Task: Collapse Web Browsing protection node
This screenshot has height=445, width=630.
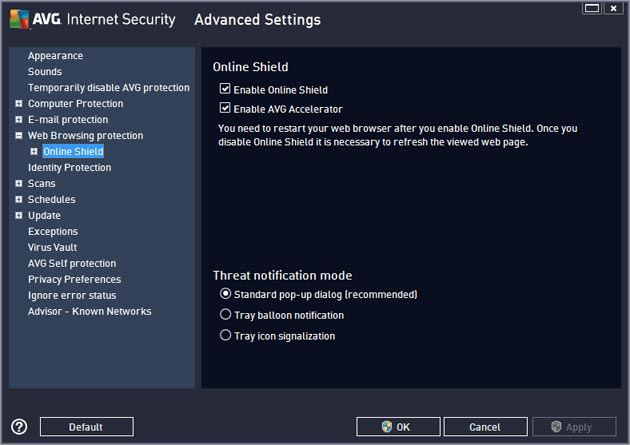Action: pos(18,135)
